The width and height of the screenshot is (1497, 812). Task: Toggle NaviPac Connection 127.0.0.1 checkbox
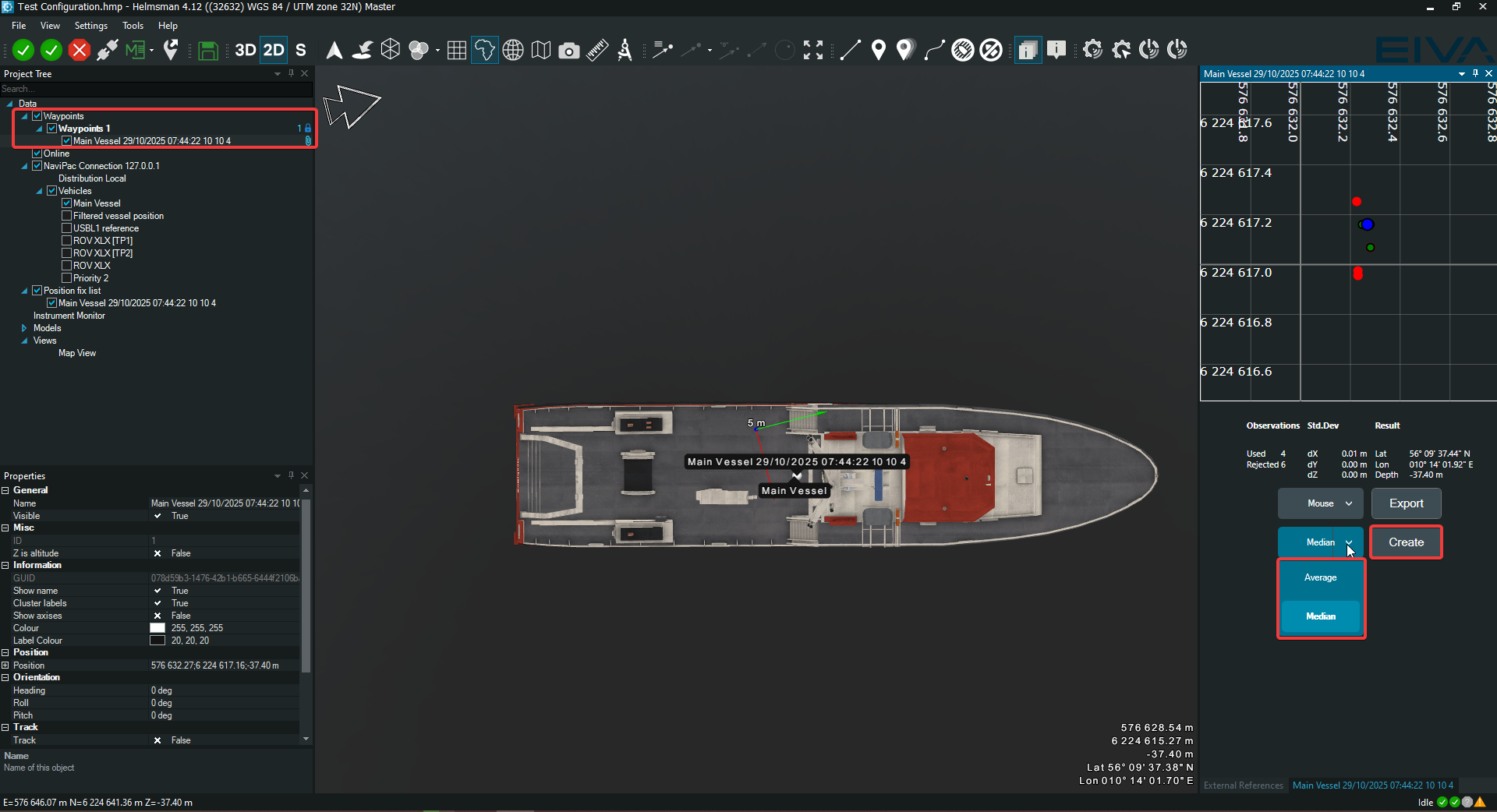point(37,166)
